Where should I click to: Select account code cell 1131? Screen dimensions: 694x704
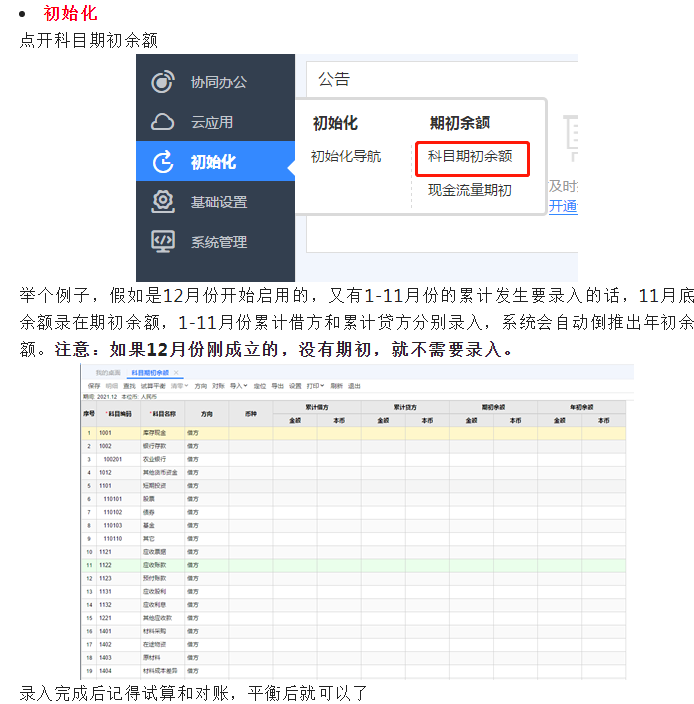click(119, 592)
